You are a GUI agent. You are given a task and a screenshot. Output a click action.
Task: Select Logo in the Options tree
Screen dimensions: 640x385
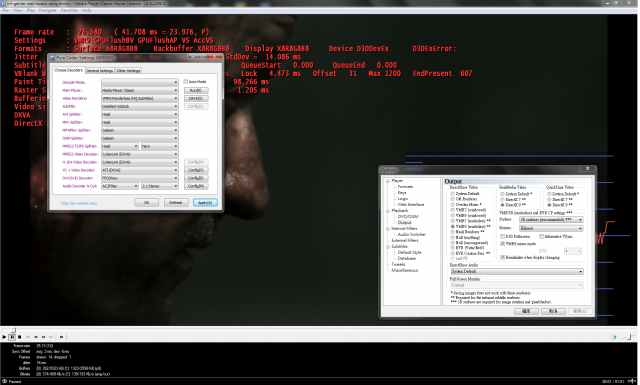click(x=403, y=198)
